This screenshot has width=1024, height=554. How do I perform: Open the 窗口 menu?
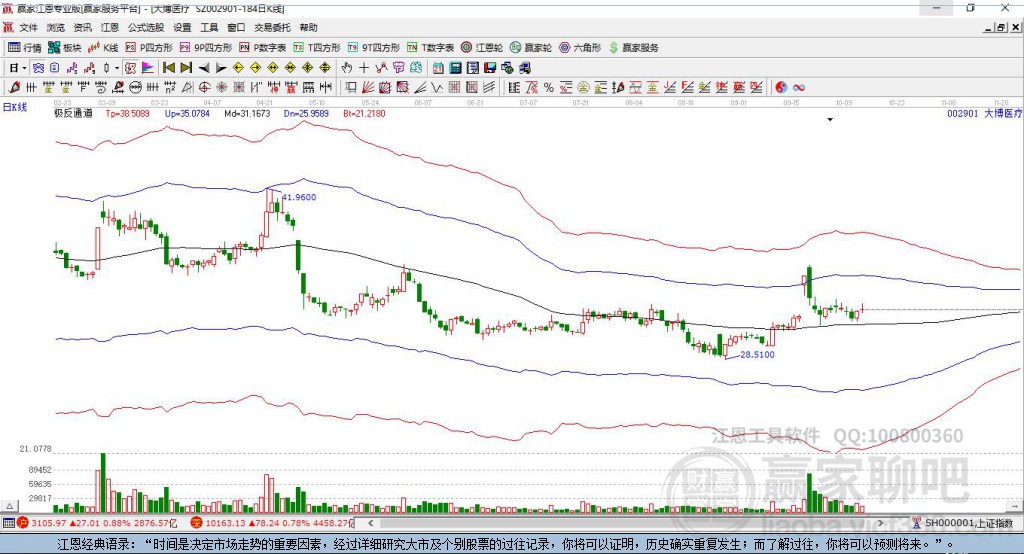[x=236, y=27]
